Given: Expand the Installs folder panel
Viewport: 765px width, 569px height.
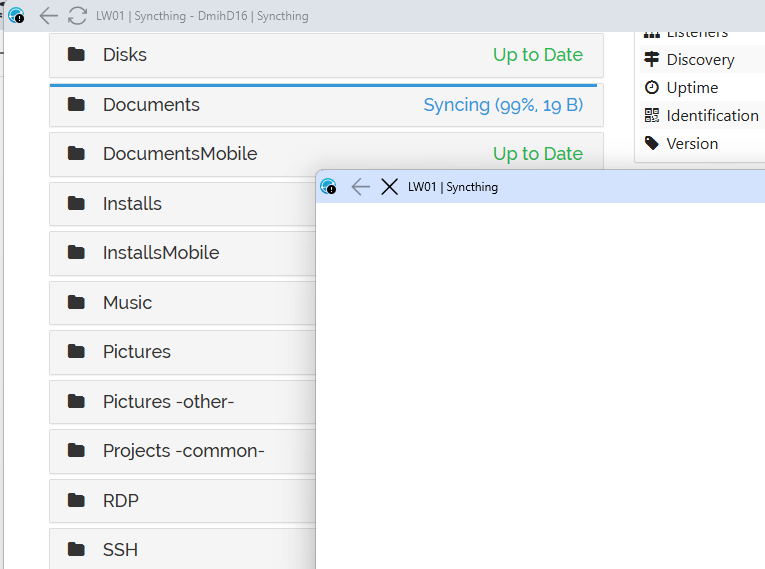Looking at the screenshot, I should pos(132,204).
